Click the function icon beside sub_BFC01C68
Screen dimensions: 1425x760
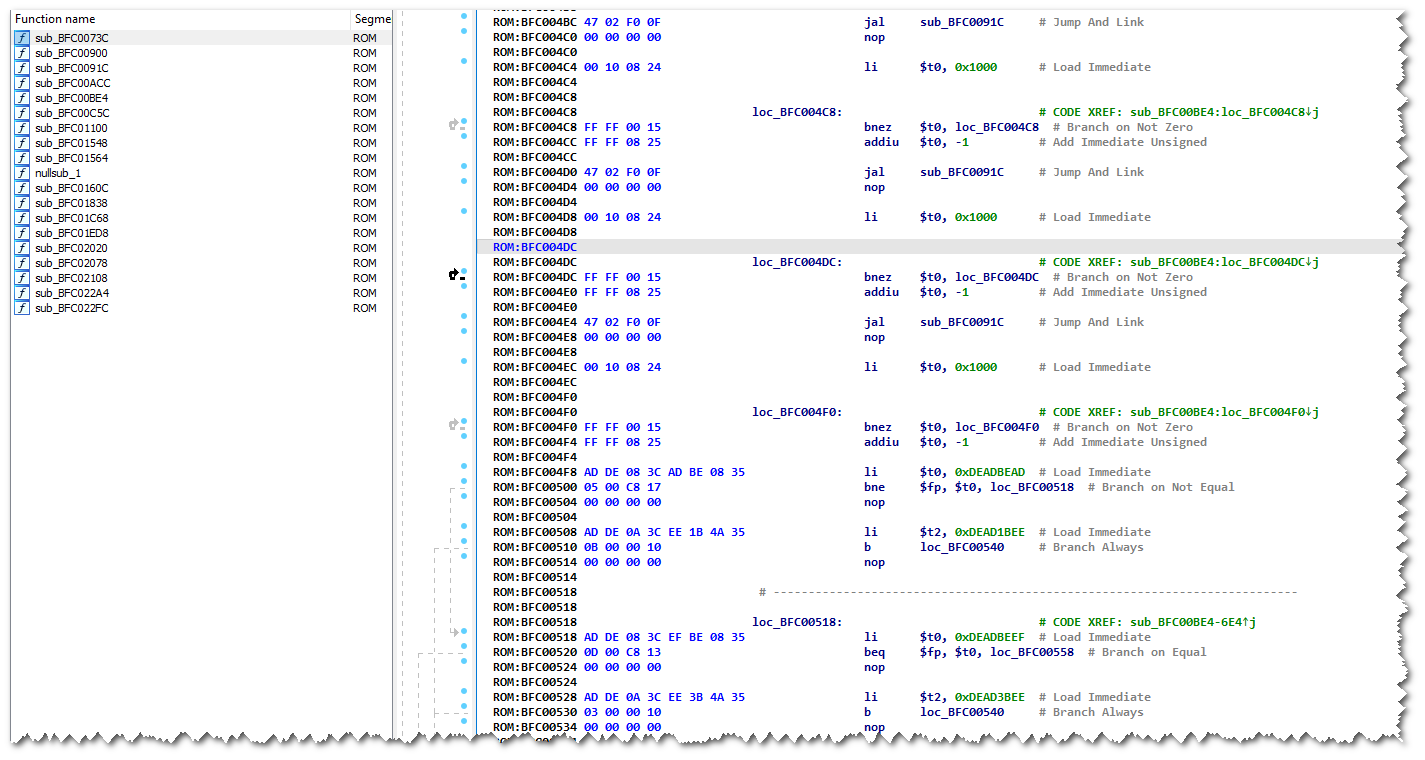21,218
